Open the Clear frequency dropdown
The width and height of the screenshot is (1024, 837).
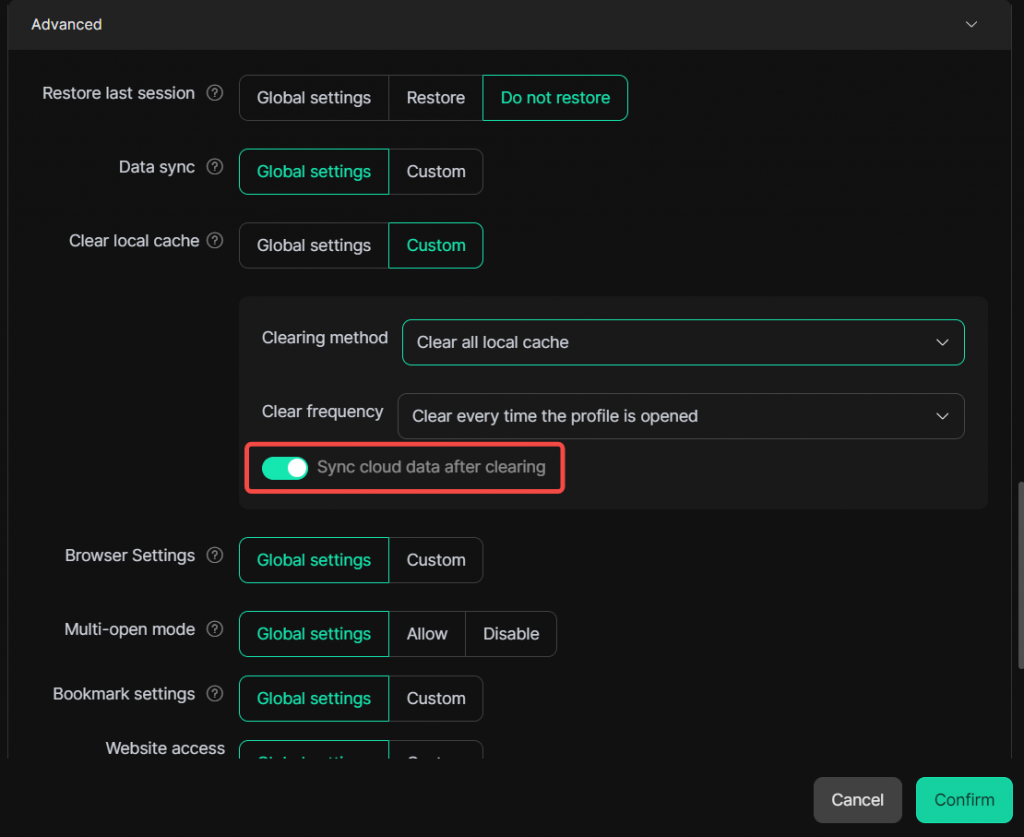[x=680, y=416]
